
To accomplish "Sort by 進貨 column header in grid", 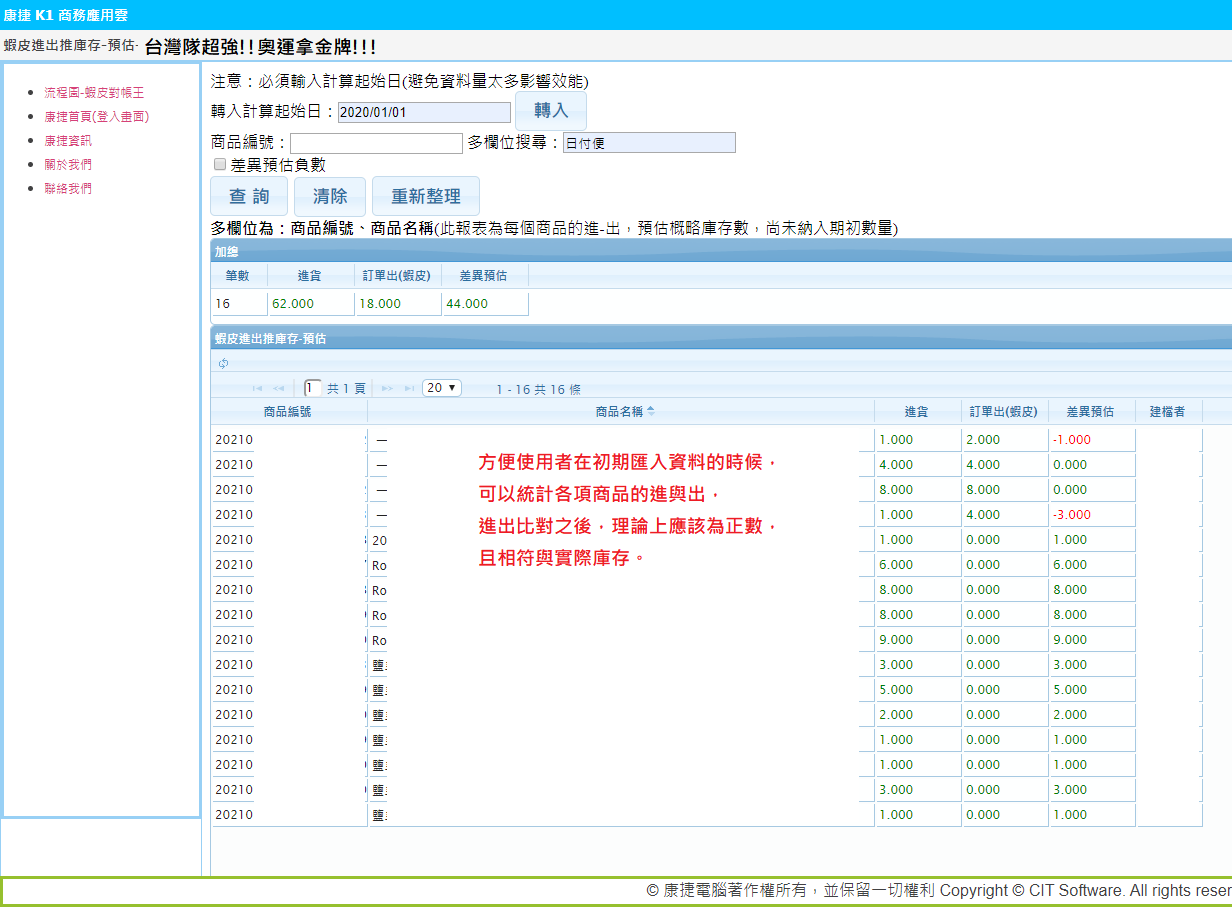I will [x=916, y=411].
